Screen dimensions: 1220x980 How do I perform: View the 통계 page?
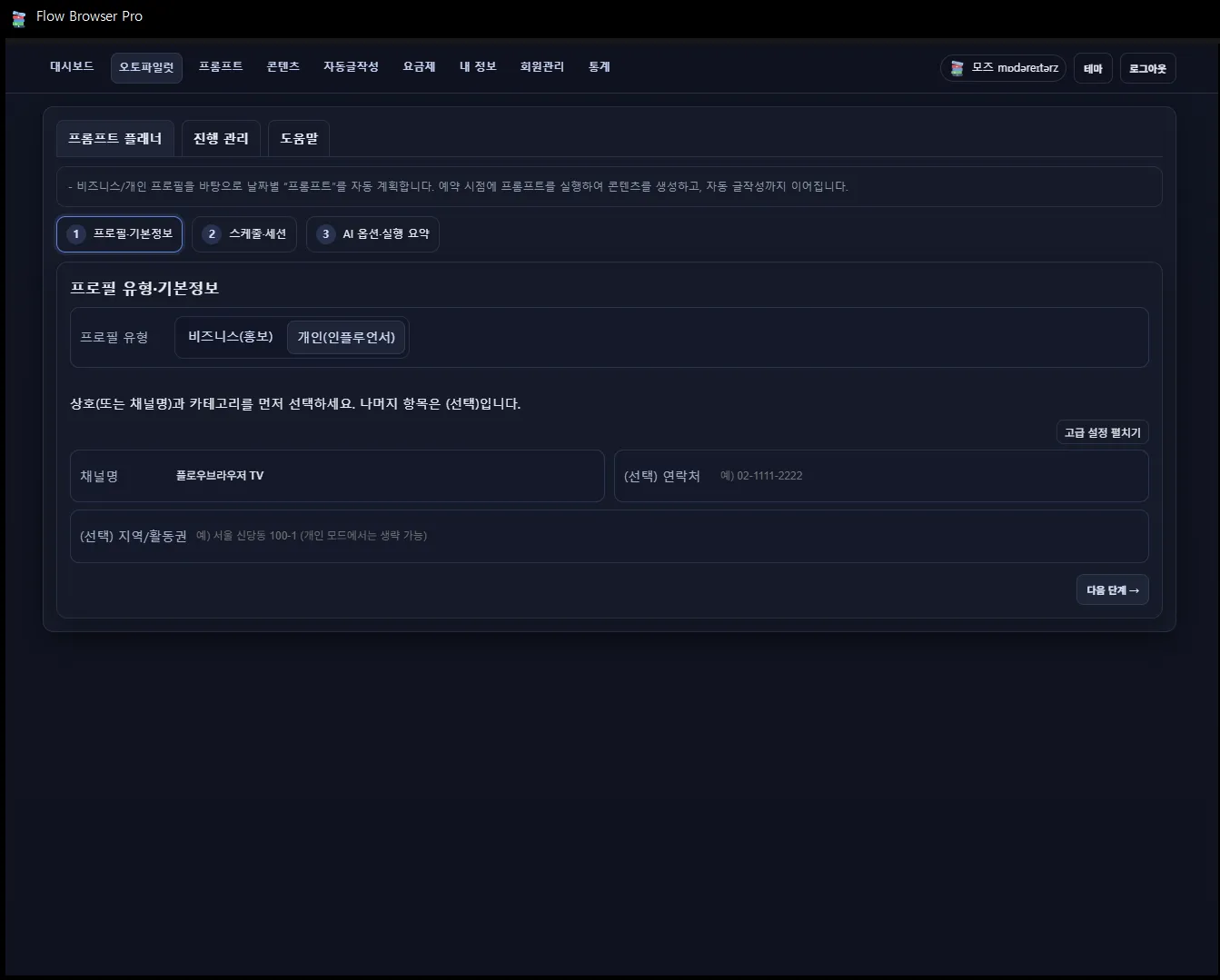(599, 66)
